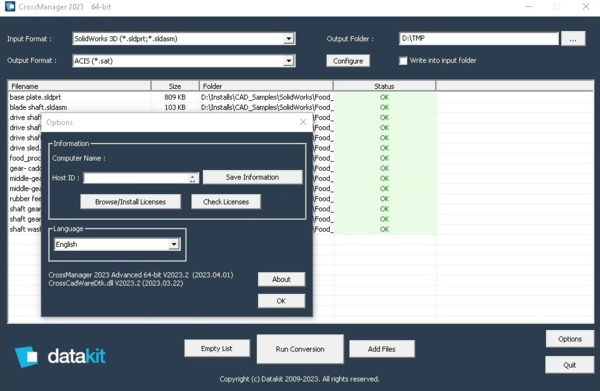600x391 pixels.
Task: Sort by Size column header
Action: click(175, 86)
